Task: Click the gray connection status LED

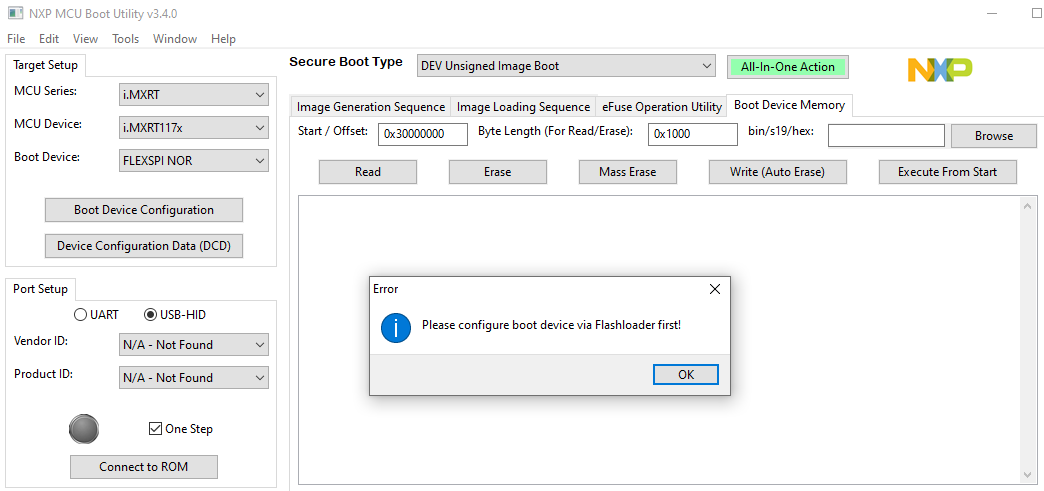Action: click(84, 429)
